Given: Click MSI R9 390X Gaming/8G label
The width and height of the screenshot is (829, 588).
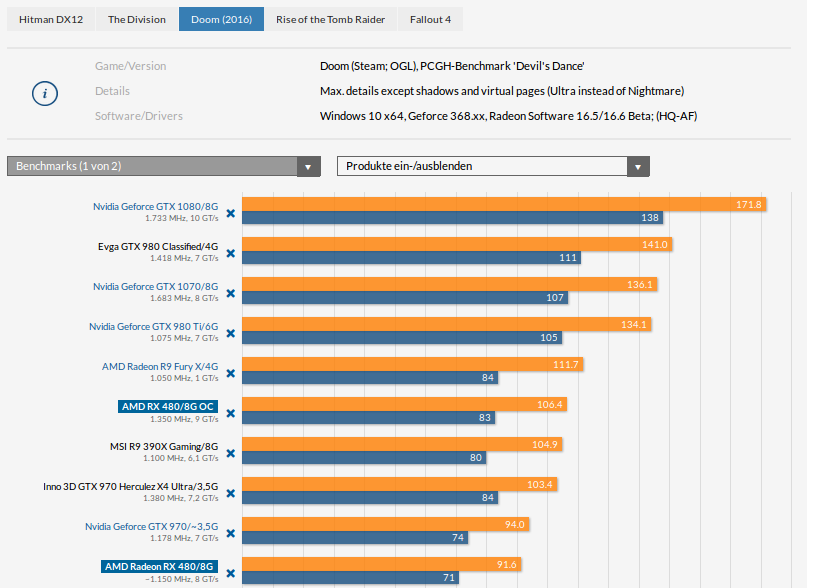Looking at the screenshot, I should (164, 447).
